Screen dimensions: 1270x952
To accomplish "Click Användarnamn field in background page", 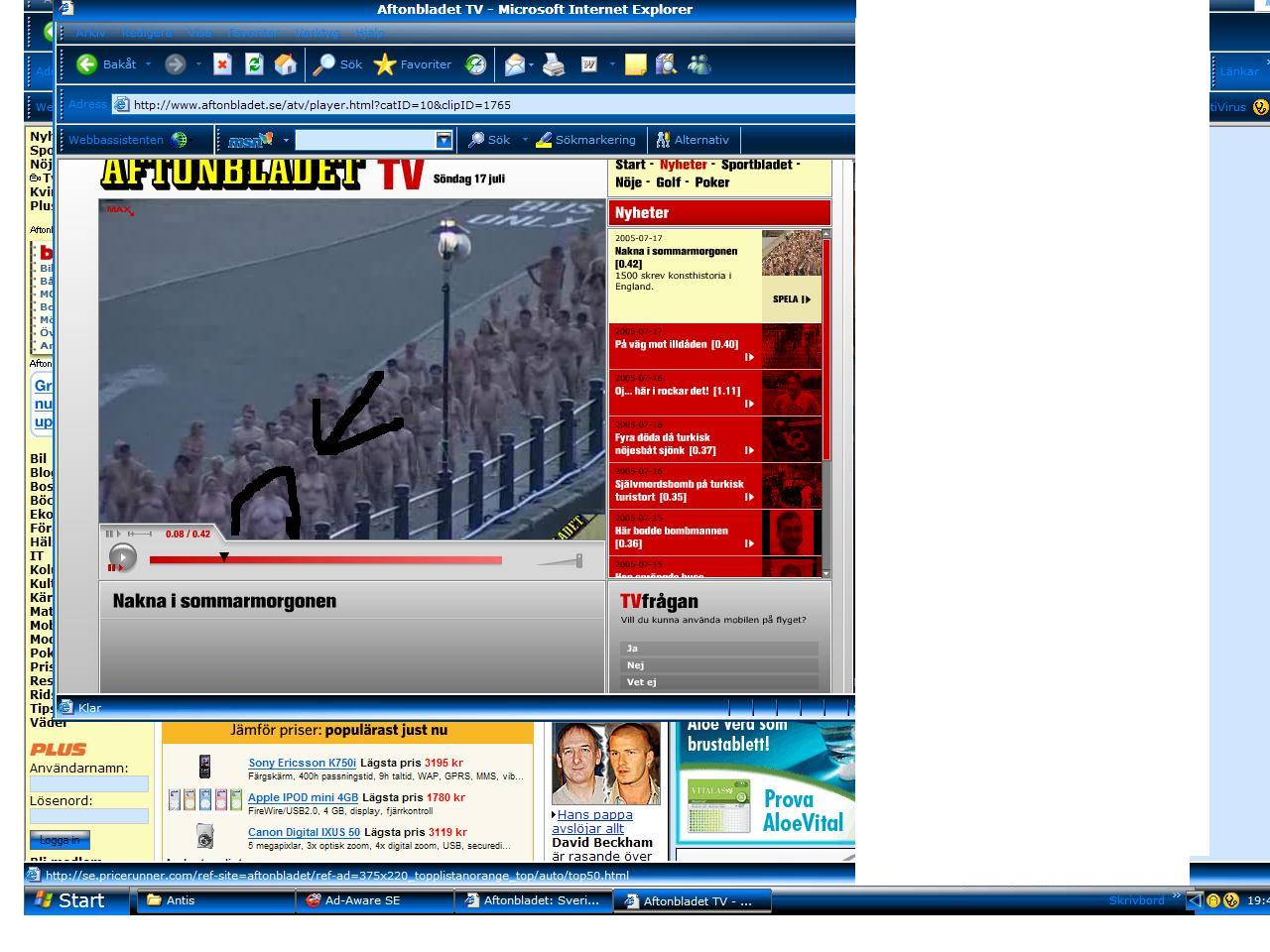I will (89, 784).
